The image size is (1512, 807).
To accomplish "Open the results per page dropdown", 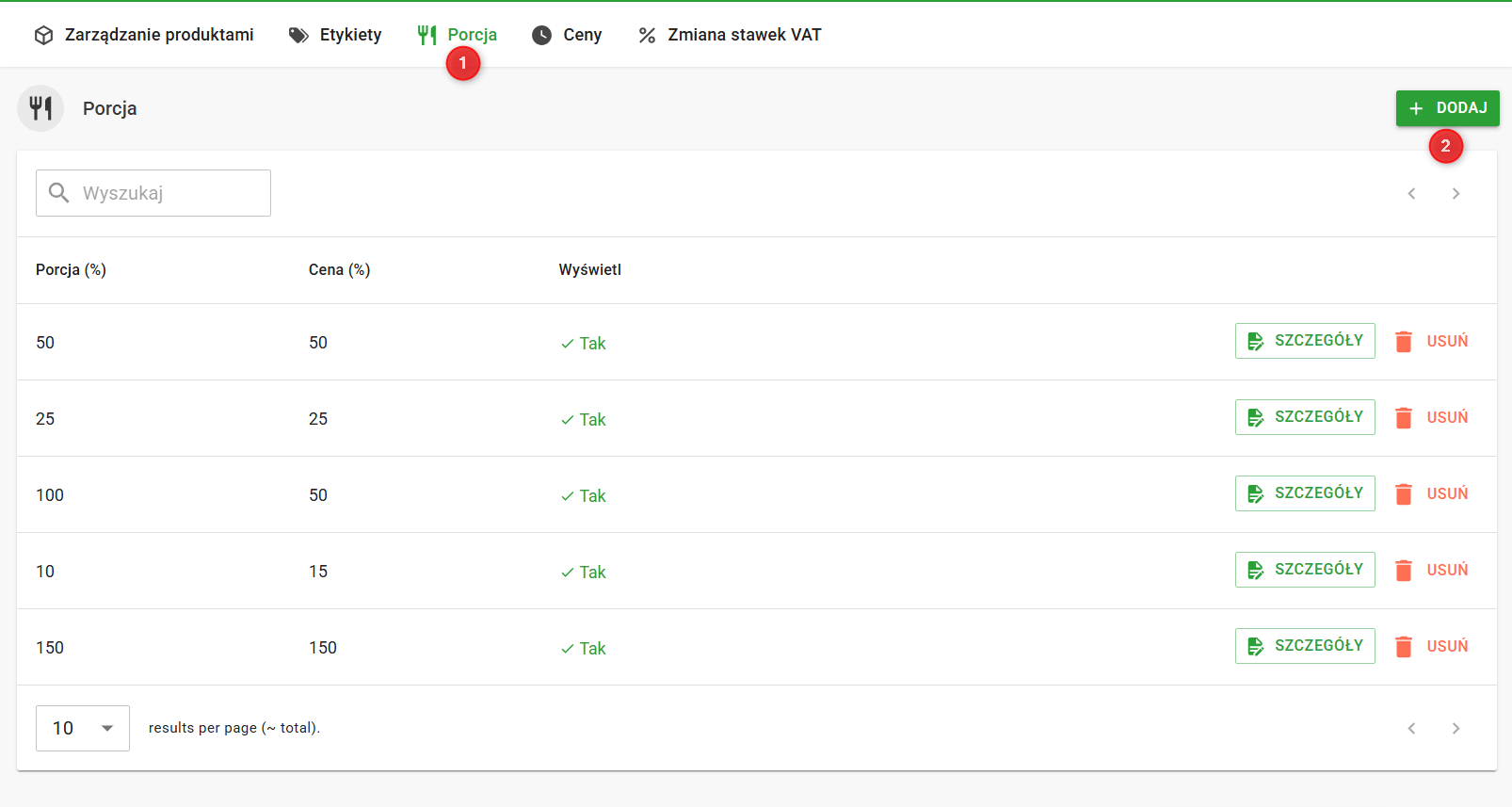I will coord(83,728).
